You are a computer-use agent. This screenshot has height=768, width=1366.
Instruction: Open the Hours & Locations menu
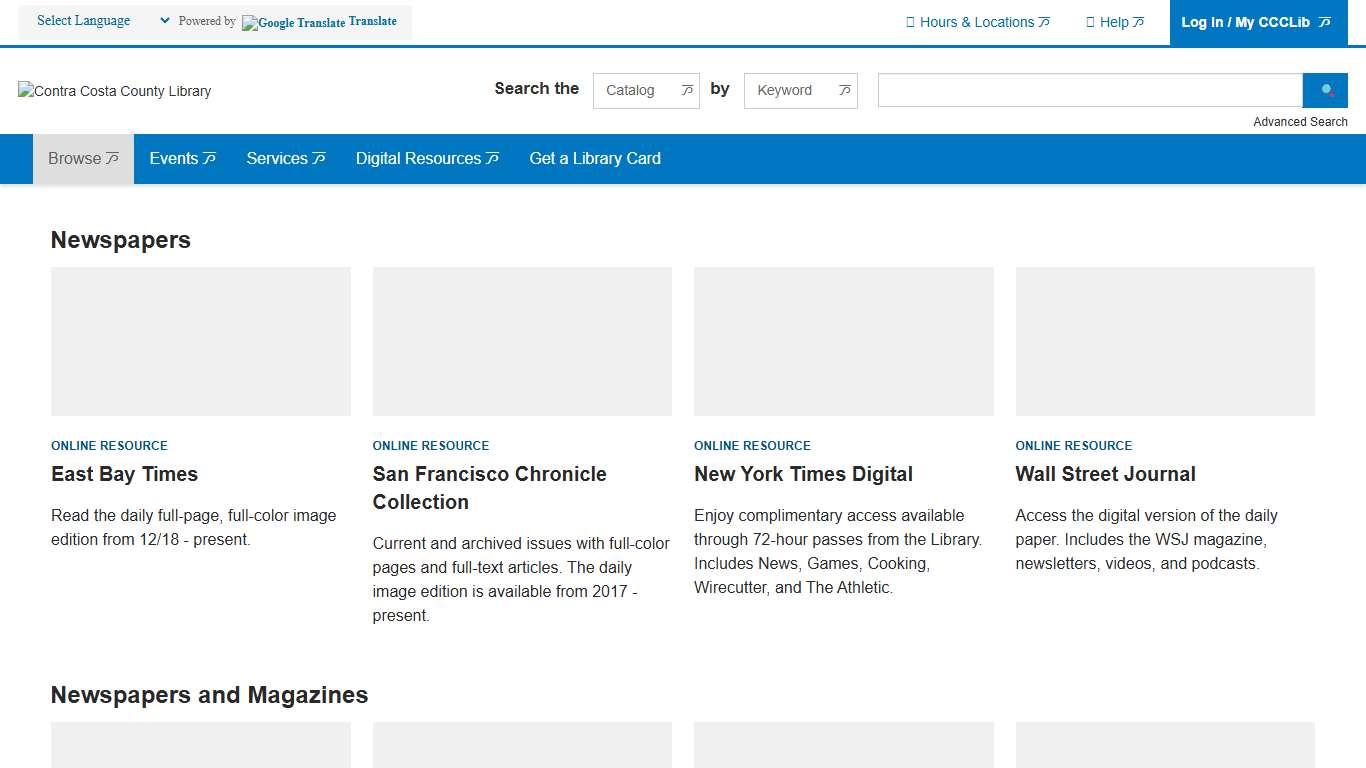[977, 22]
